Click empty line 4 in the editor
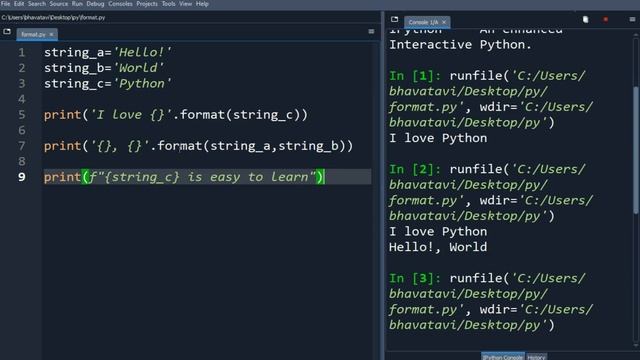The height and width of the screenshot is (360, 640). [x=206, y=99]
